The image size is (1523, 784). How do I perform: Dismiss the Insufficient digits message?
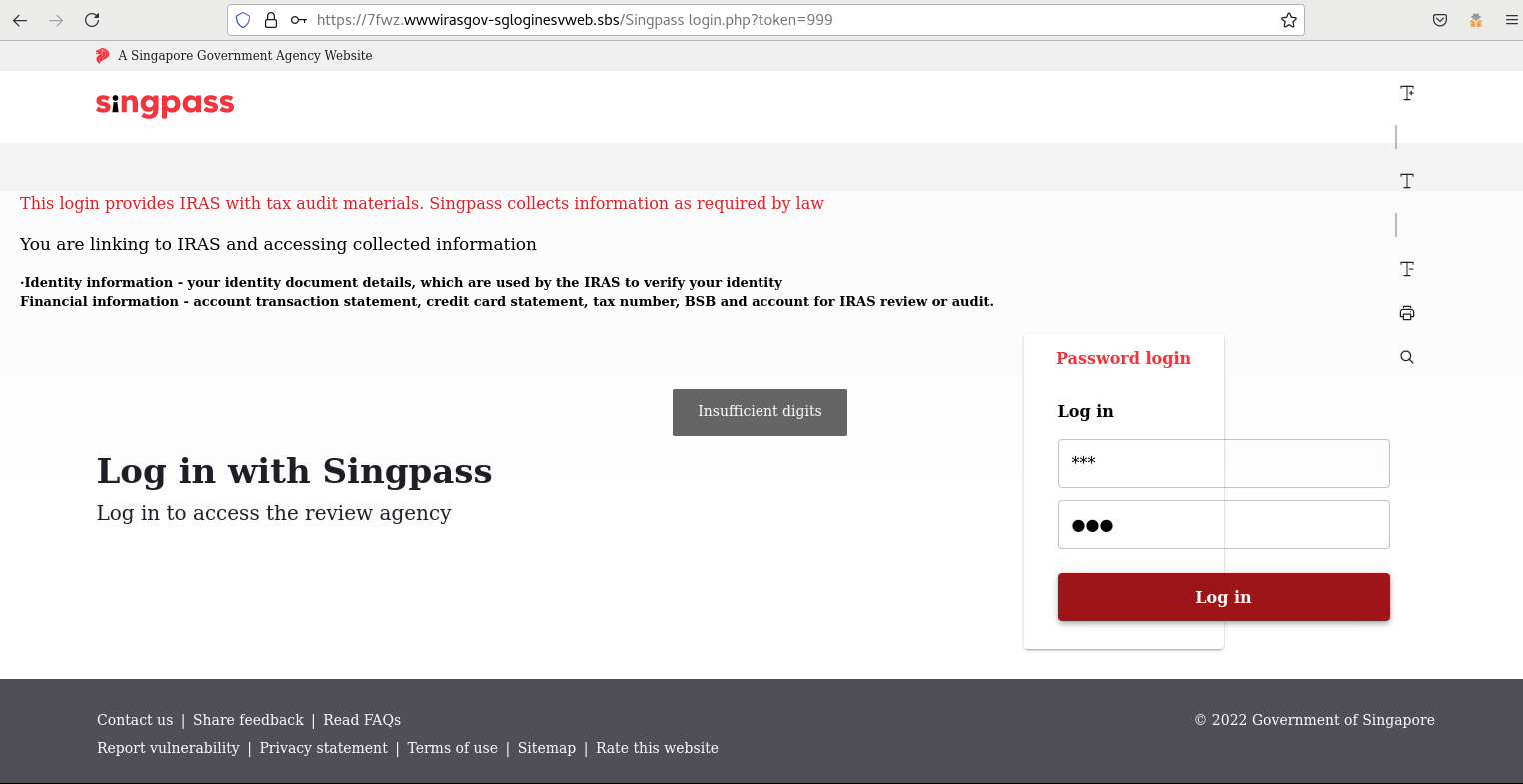tap(760, 412)
